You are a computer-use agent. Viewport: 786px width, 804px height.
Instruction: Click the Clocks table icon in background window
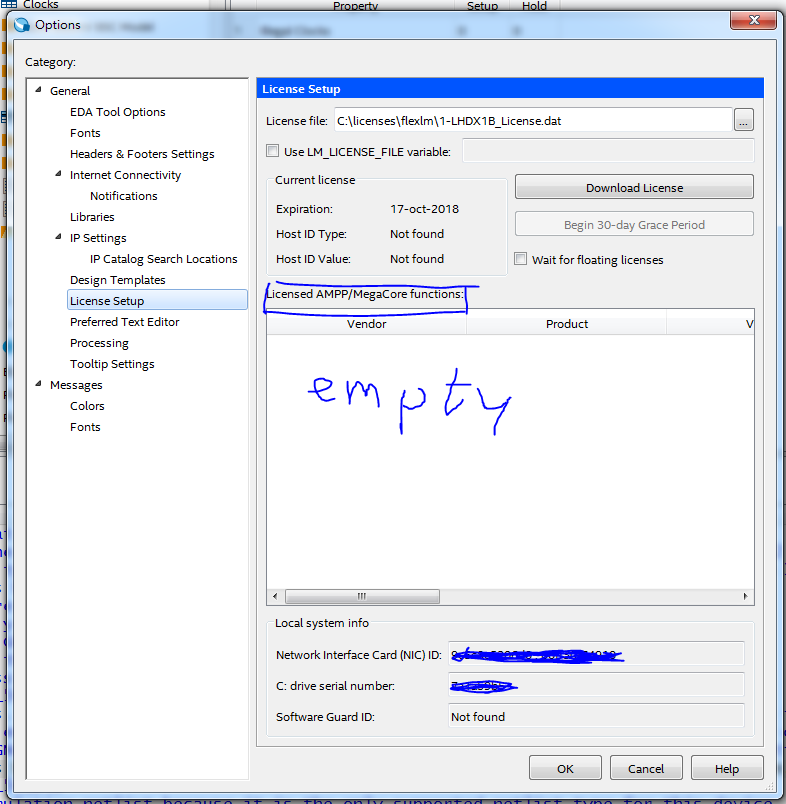point(9,4)
